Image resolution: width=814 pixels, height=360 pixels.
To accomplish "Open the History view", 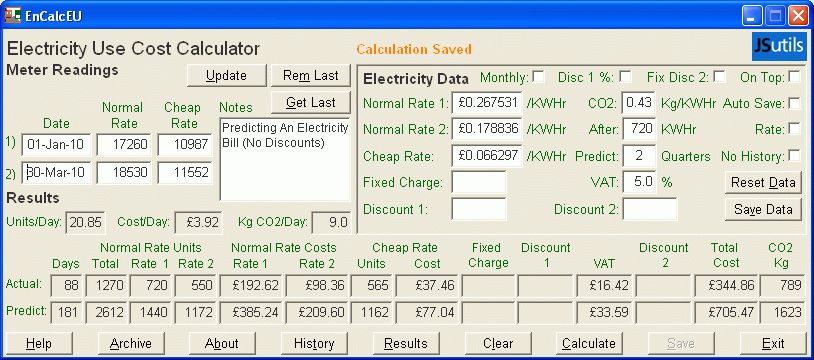I will coord(314,343).
